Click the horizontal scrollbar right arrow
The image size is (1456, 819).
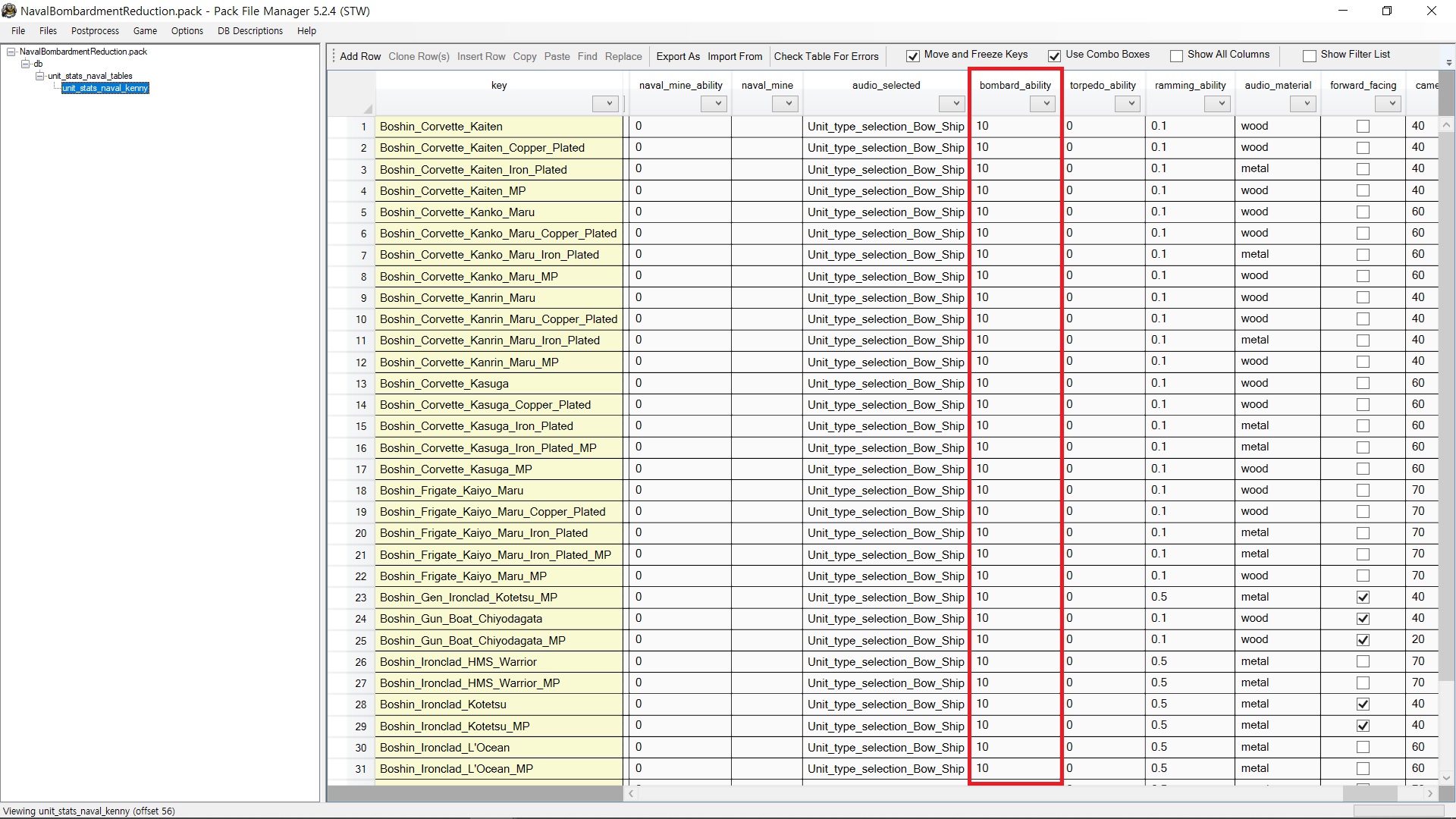click(1430, 793)
